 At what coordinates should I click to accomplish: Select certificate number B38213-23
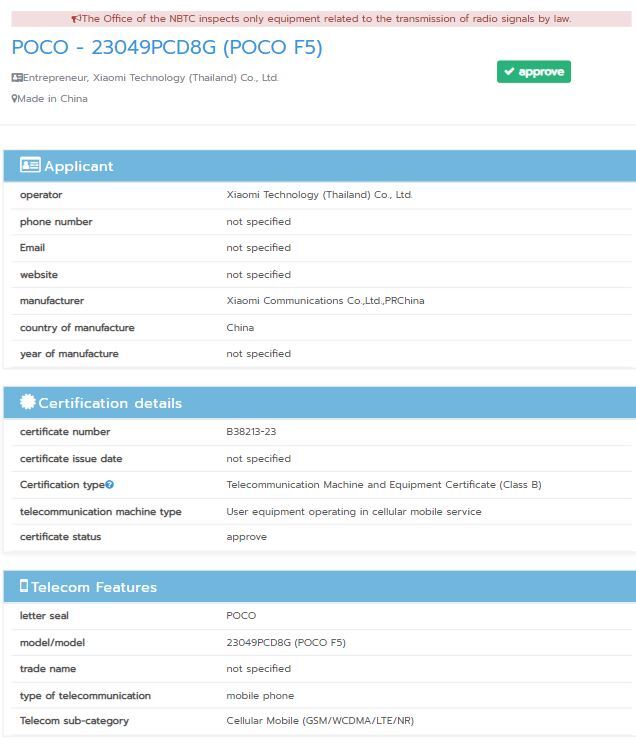pyautogui.click(x=251, y=432)
